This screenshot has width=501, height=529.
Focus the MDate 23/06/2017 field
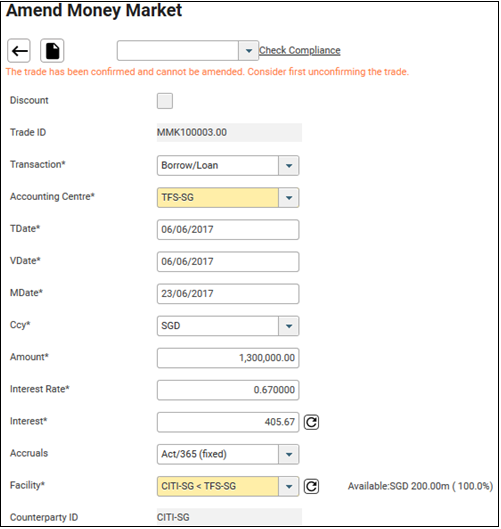[x=228, y=294]
